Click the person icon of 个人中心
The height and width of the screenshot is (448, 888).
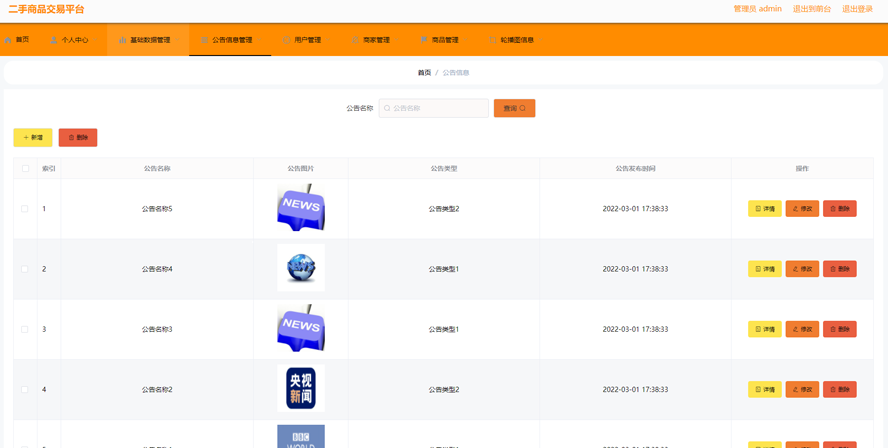point(54,40)
